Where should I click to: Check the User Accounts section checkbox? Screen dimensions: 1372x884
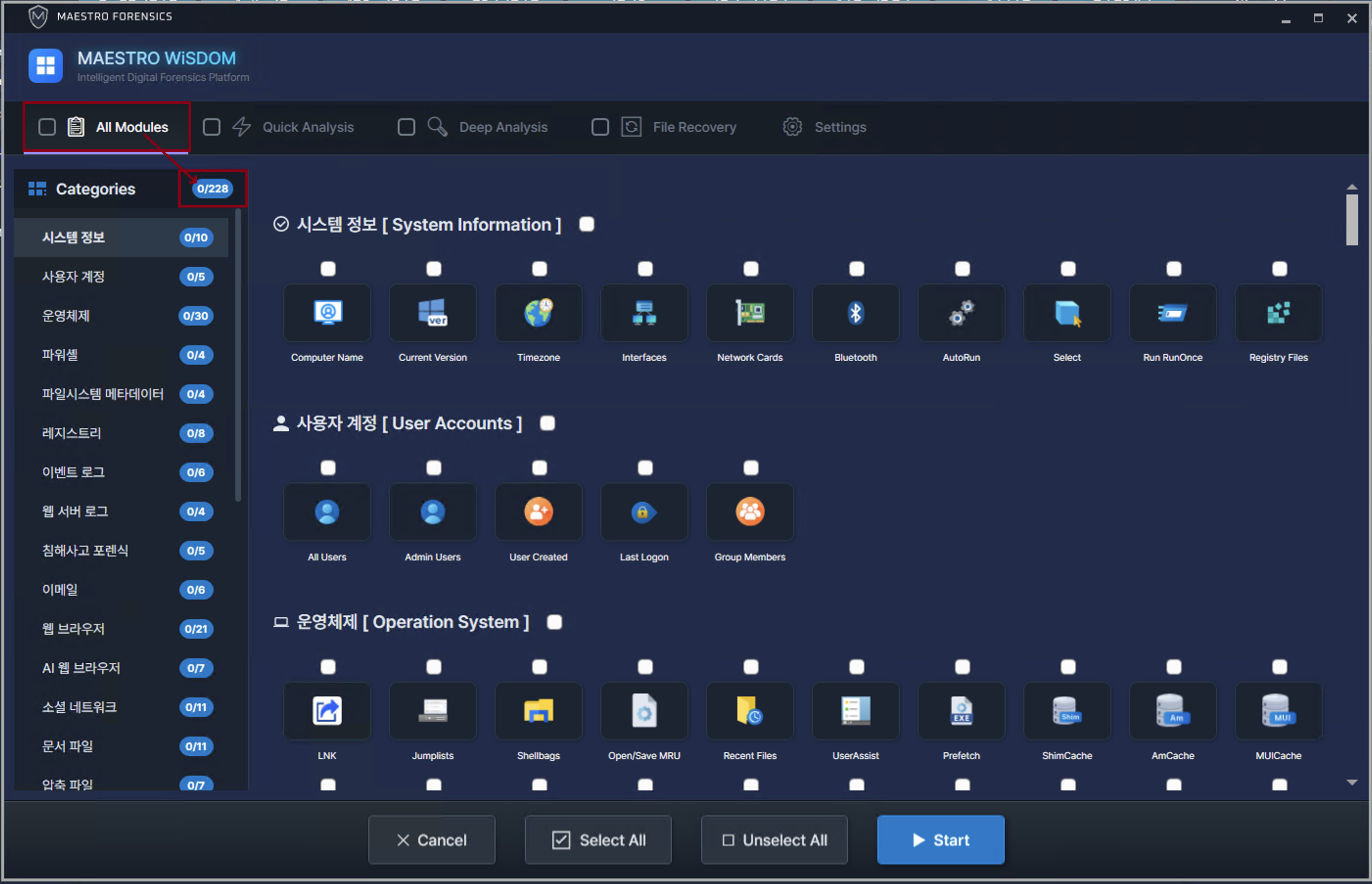click(x=547, y=423)
